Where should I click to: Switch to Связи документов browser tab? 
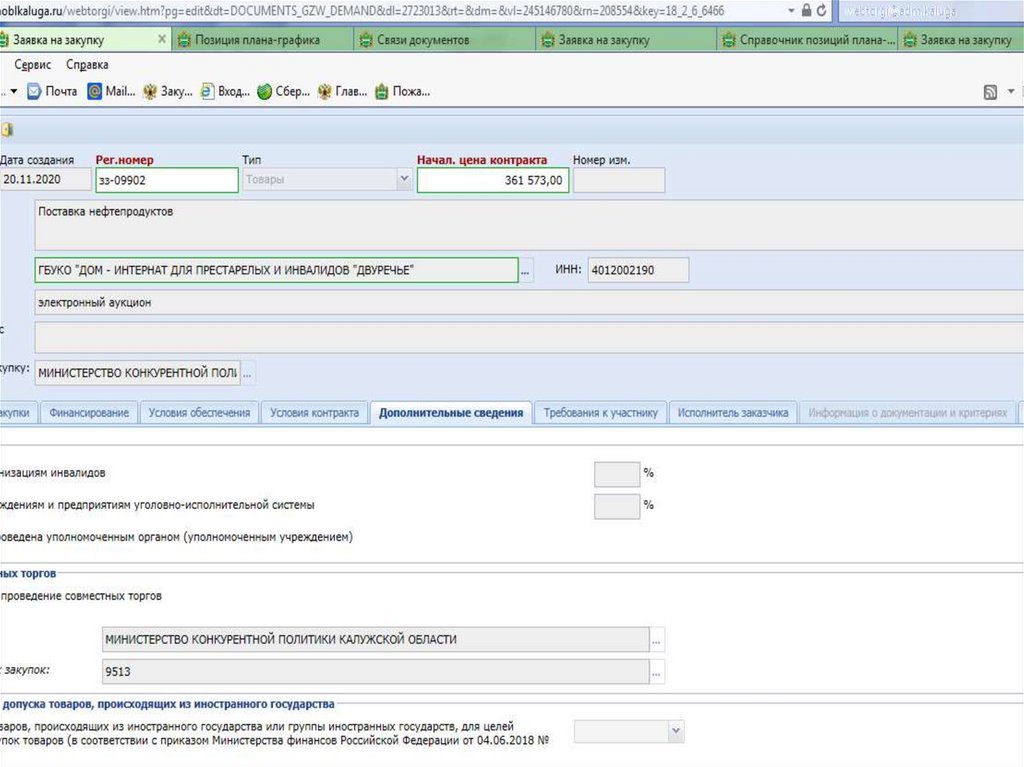423,40
